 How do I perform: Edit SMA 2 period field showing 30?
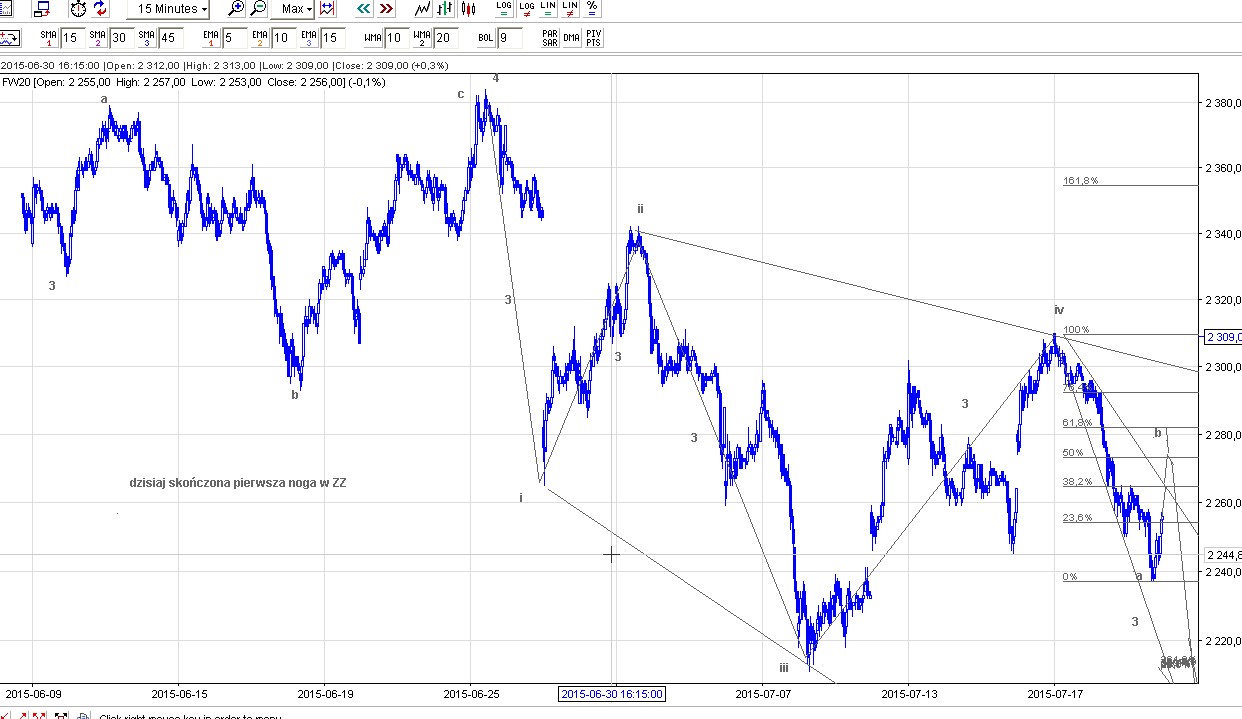coord(120,38)
